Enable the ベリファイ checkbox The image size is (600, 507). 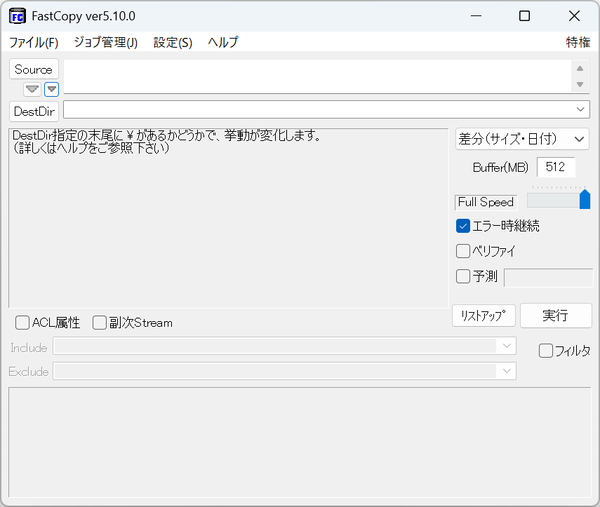463,251
